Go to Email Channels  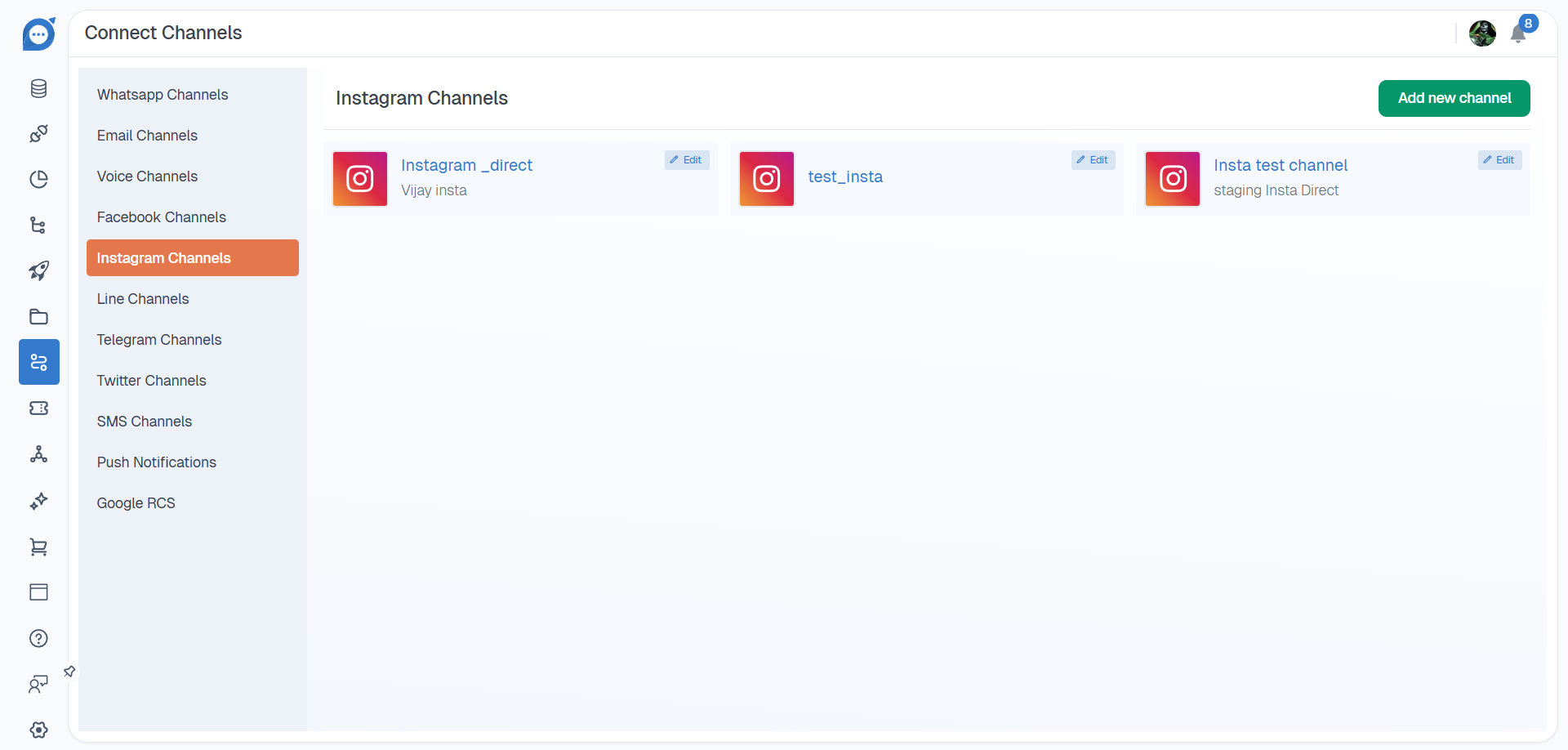[193, 136]
